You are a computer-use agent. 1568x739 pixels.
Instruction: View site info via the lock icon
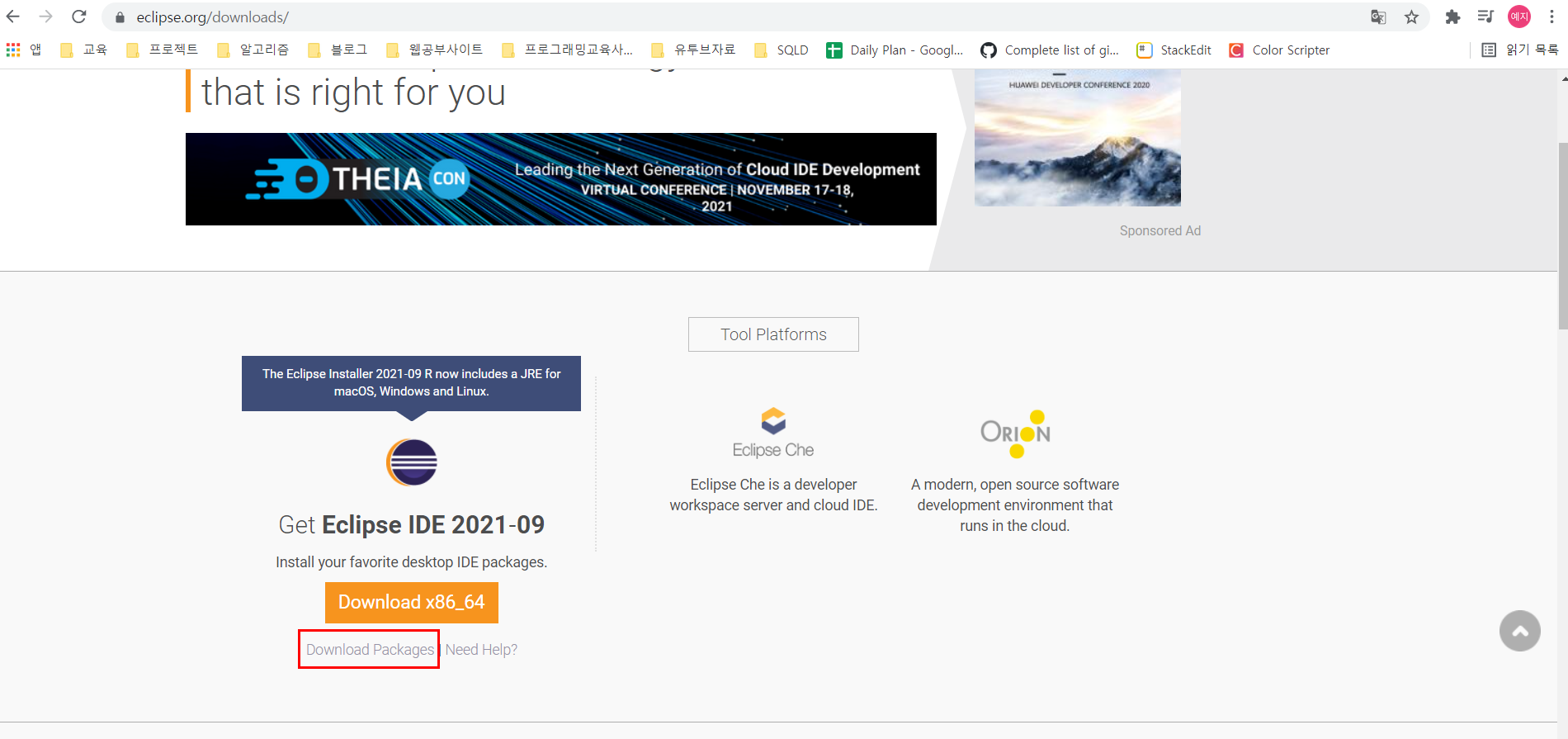click(x=120, y=17)
